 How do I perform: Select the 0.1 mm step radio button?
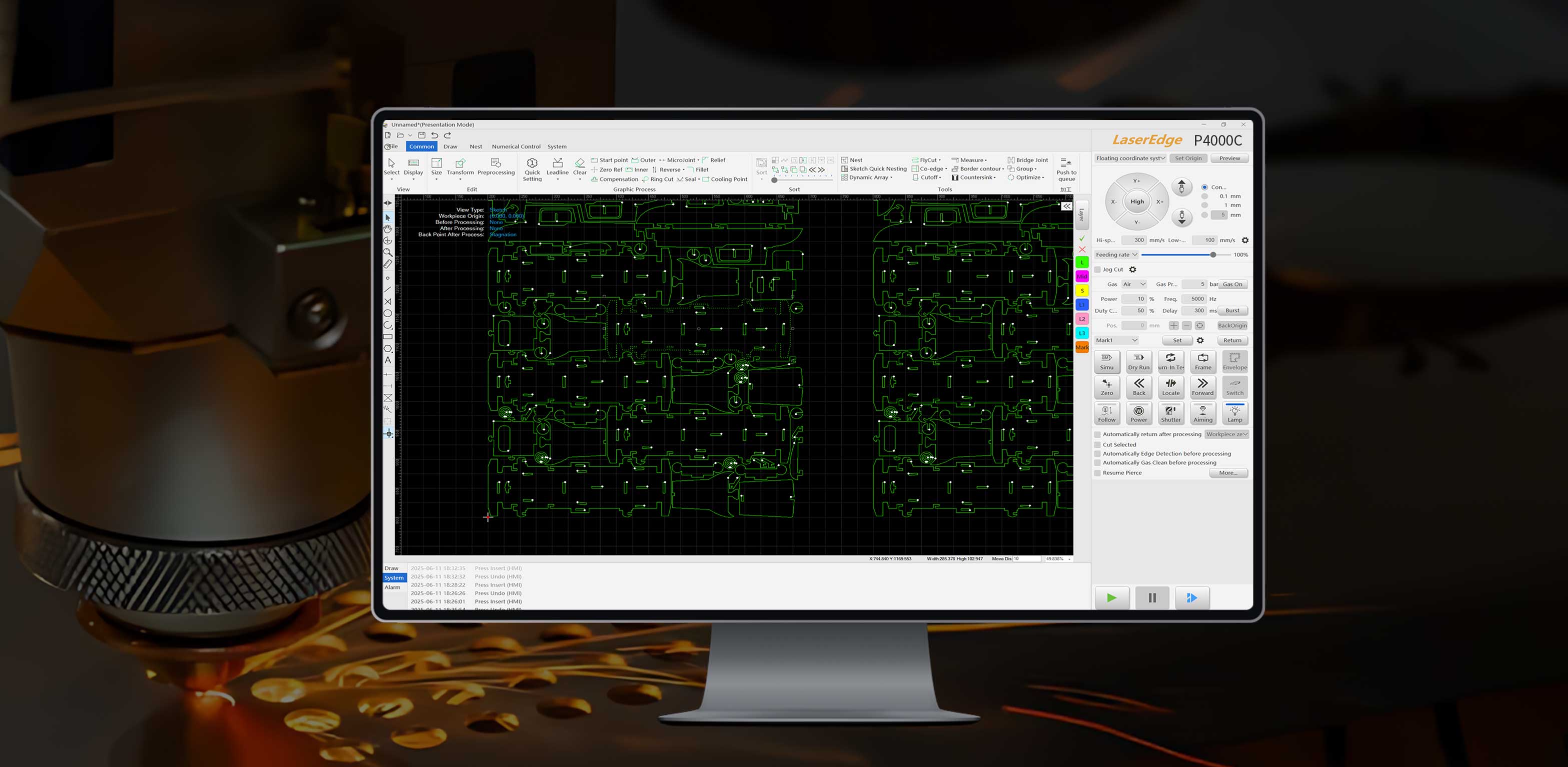[1204, 197]
